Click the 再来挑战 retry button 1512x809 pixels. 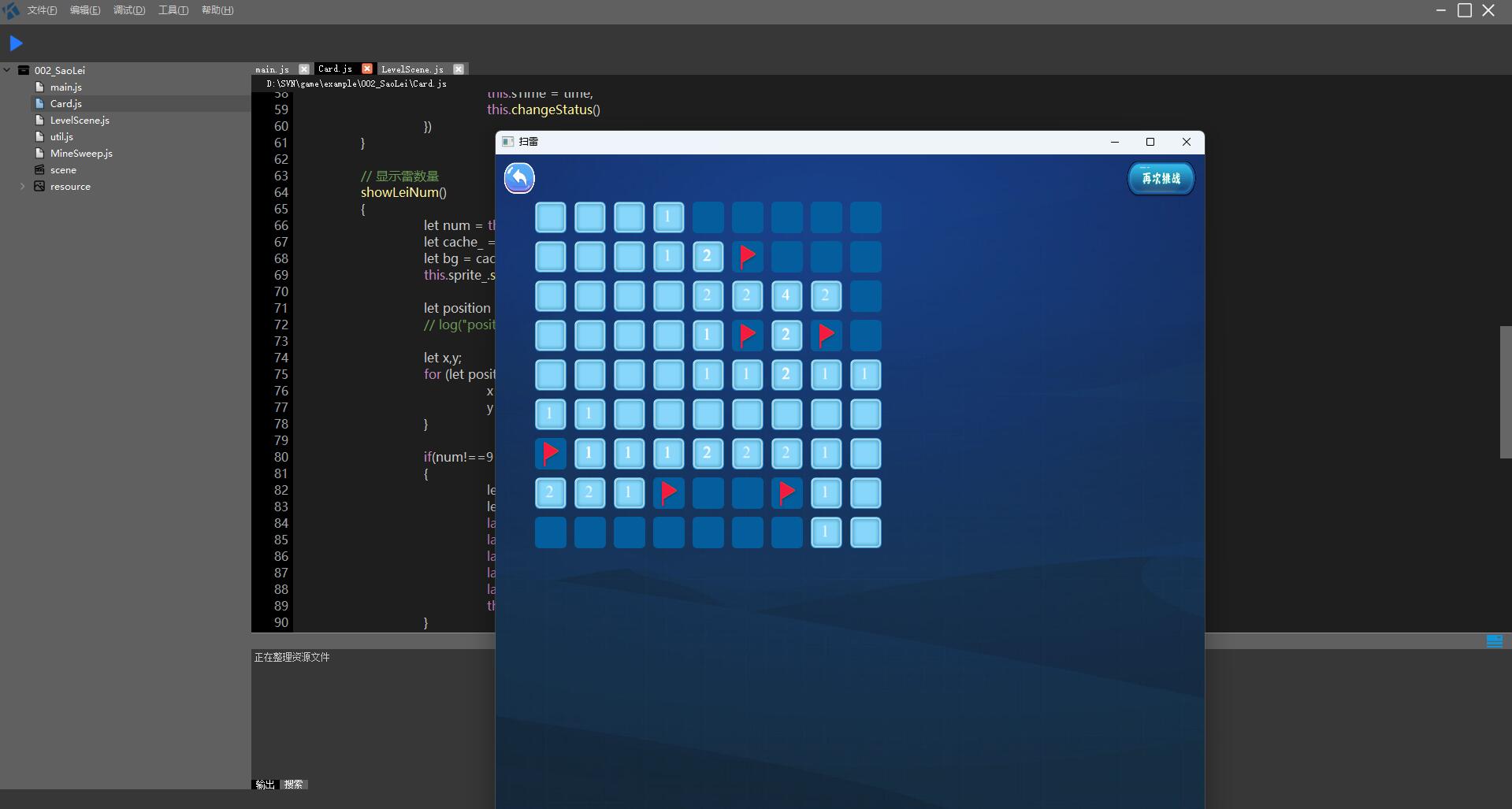pos(1161,179)
